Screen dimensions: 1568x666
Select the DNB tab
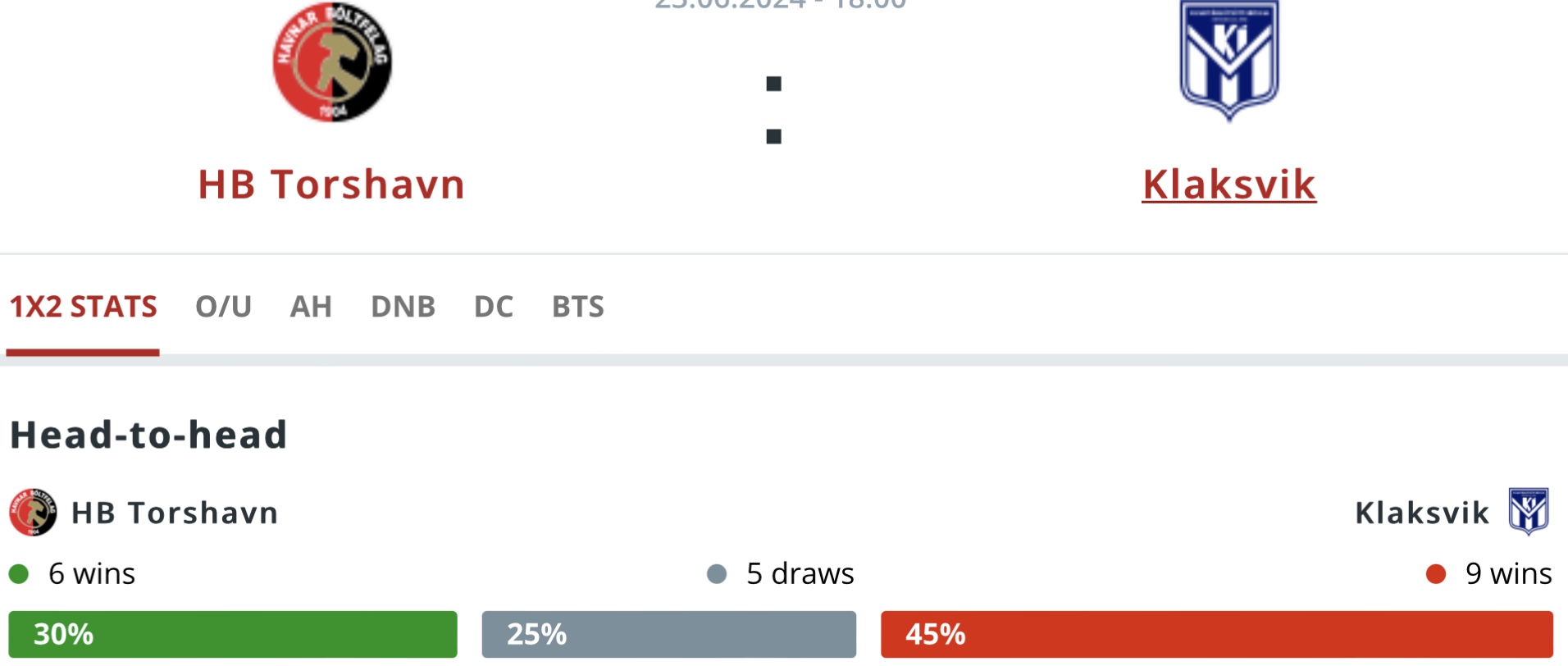[403, 307]
